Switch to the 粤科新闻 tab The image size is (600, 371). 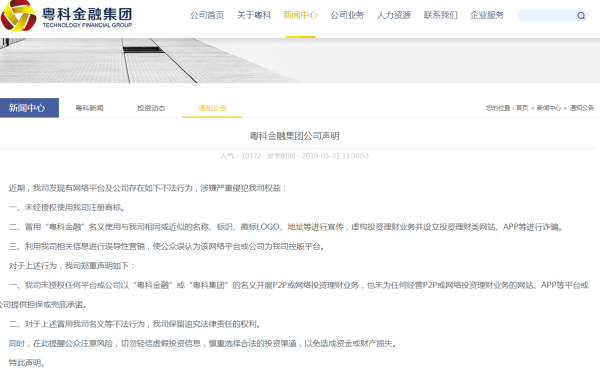click(x=90, y=108)
